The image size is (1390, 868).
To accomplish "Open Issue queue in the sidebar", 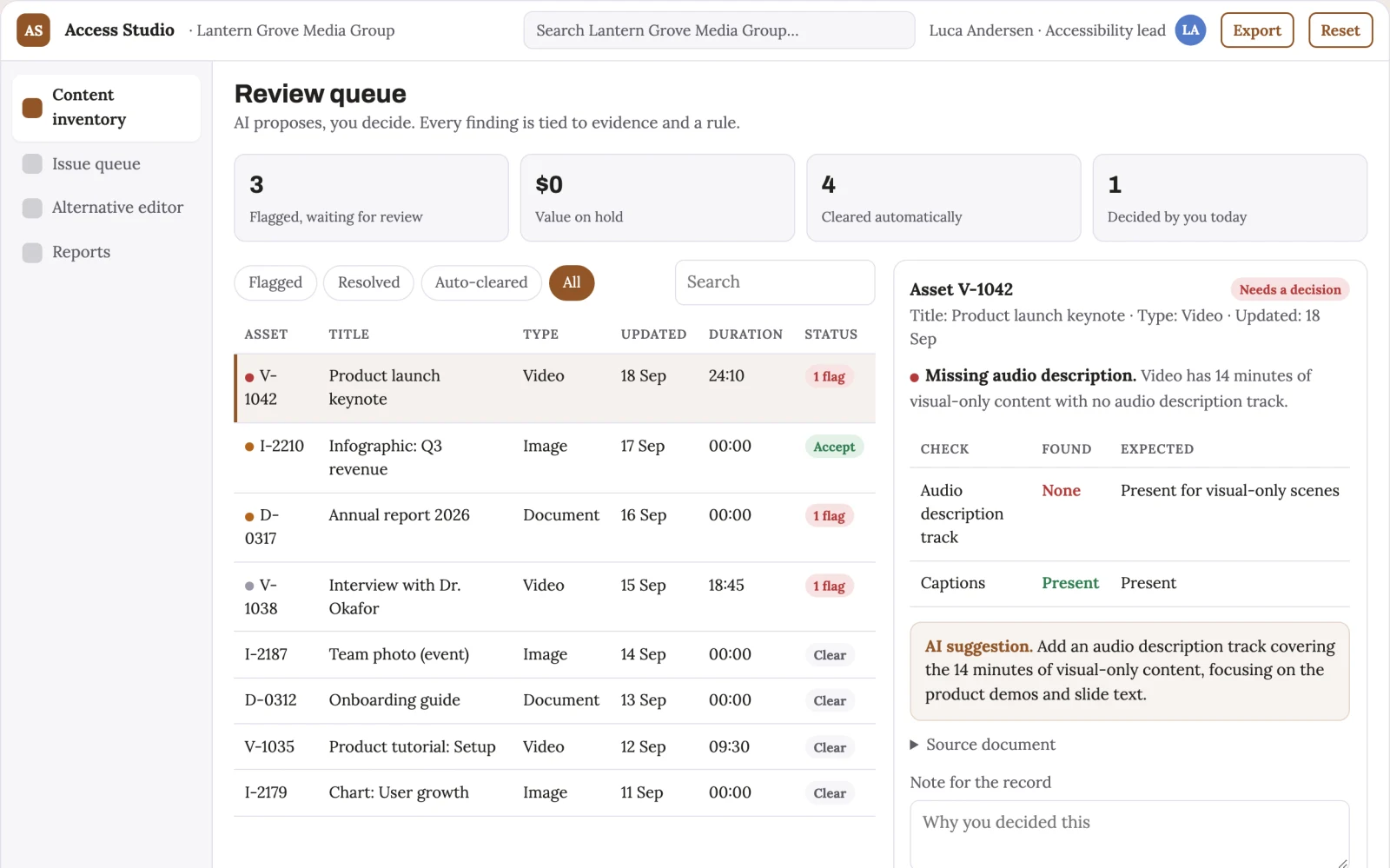I will (x=106, y=164).
